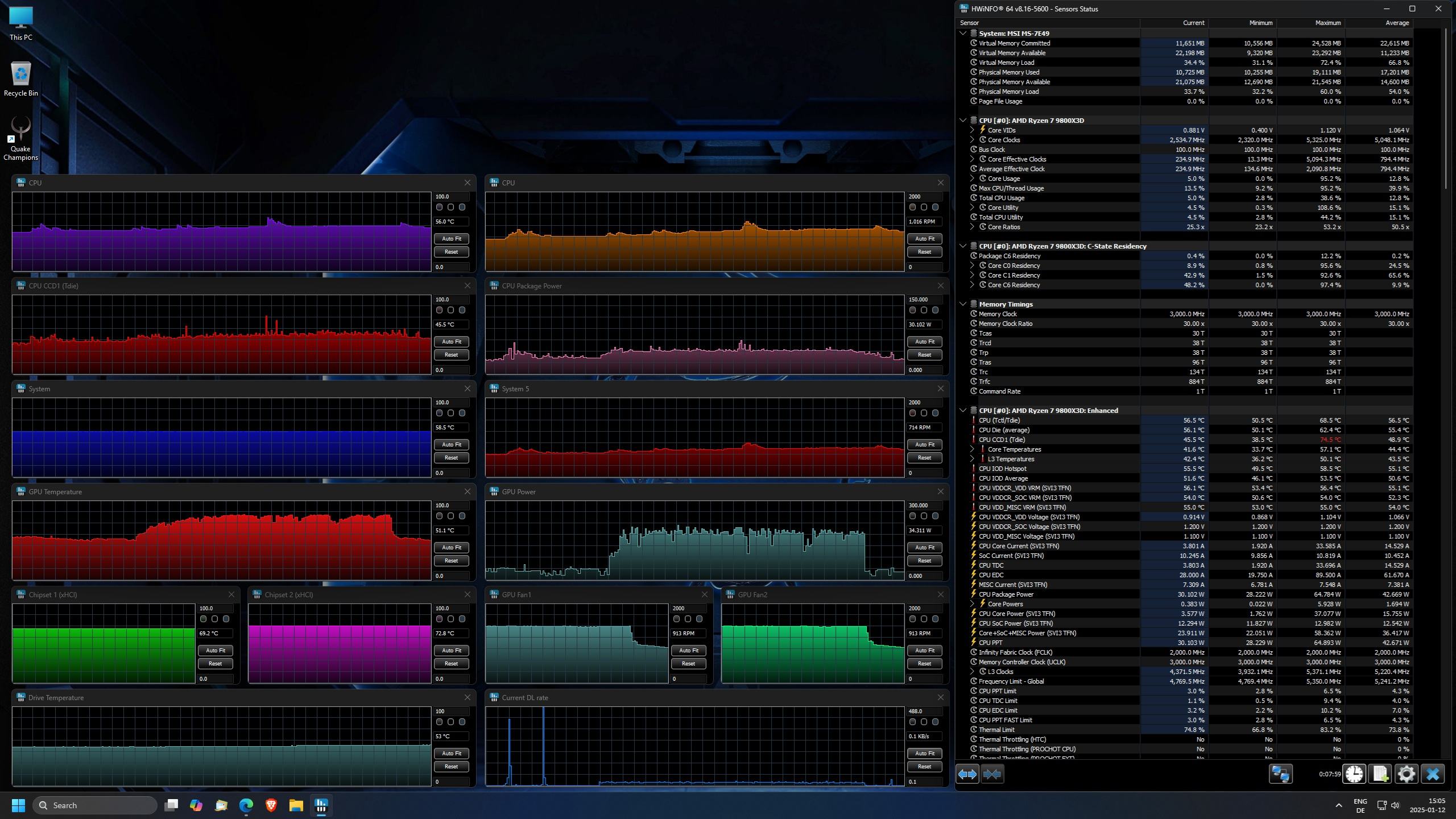Toggle leftmost circle in GPU Temperature graph
1456x819 pixels.
439,516
